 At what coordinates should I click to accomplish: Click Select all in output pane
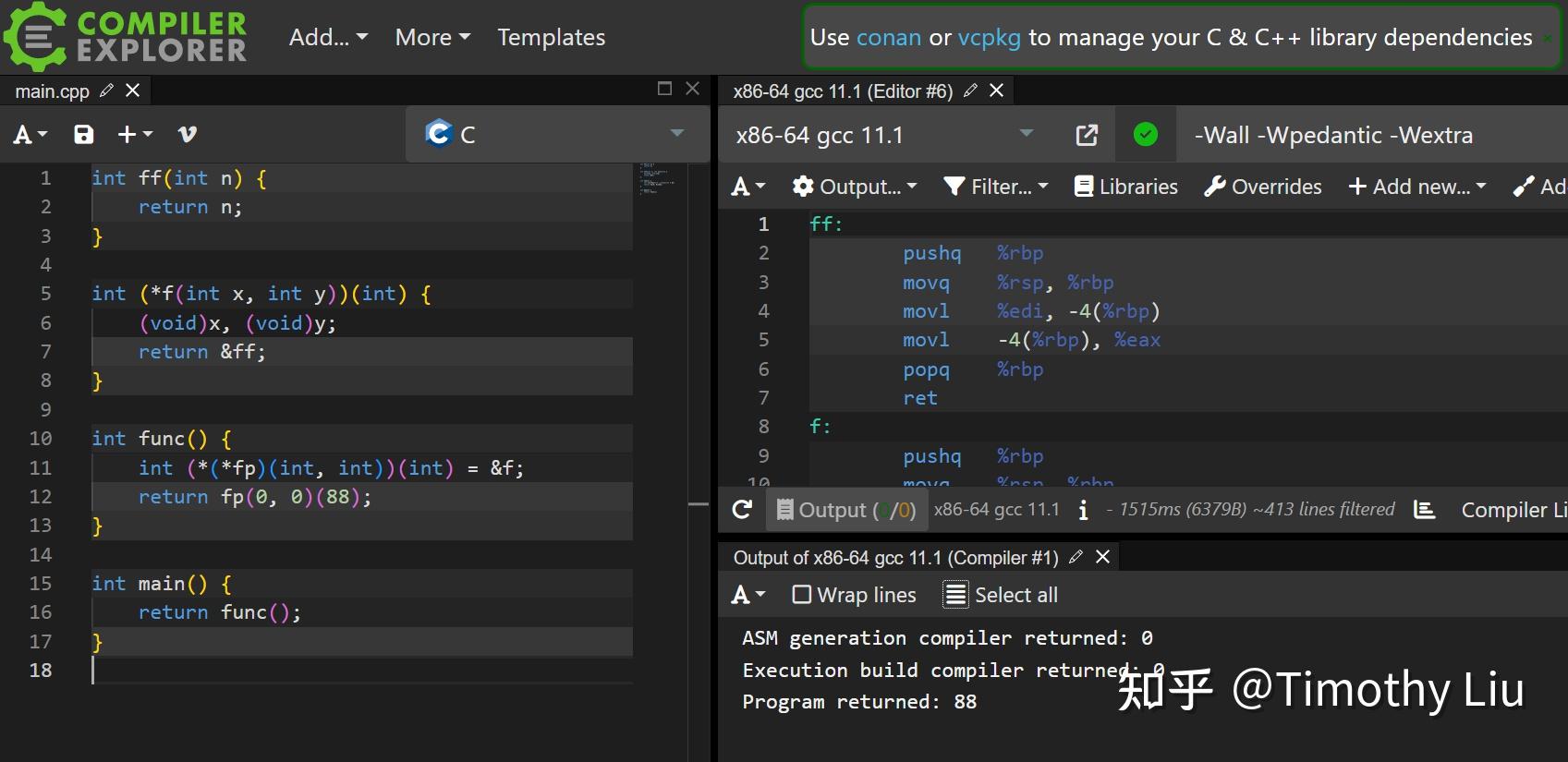tap(1001, 595)
